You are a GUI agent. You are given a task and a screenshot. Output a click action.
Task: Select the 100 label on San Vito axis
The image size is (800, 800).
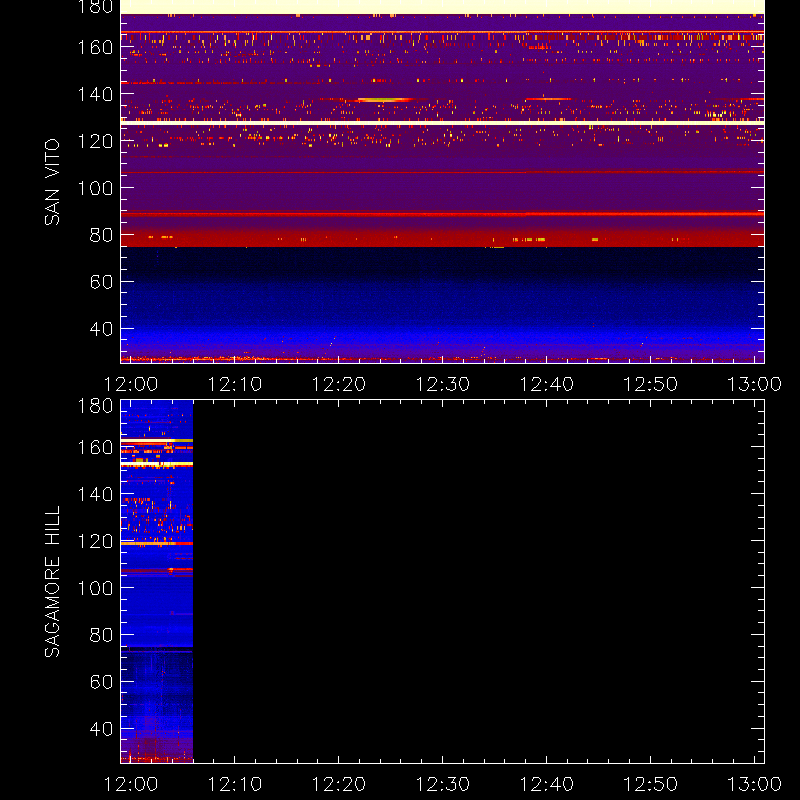click(x=95, y=188)
